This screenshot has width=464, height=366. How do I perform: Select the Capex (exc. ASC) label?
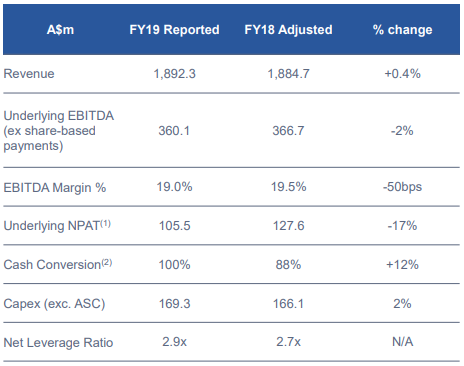point(54,304)
